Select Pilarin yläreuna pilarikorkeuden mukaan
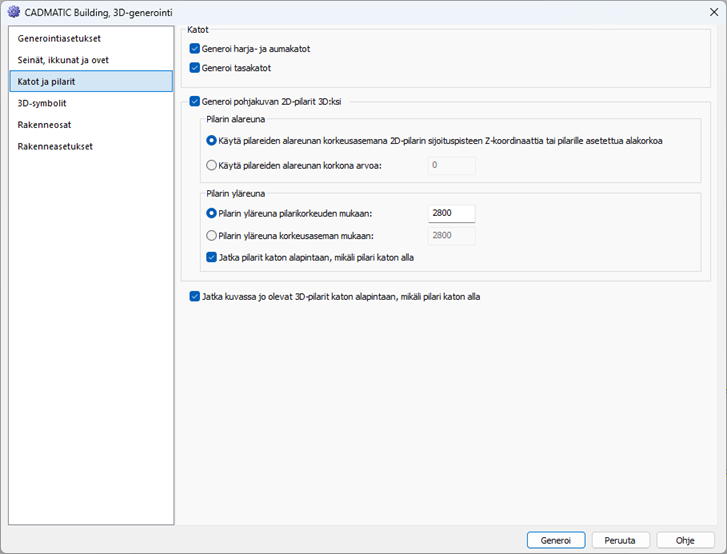 click(211, 213)
